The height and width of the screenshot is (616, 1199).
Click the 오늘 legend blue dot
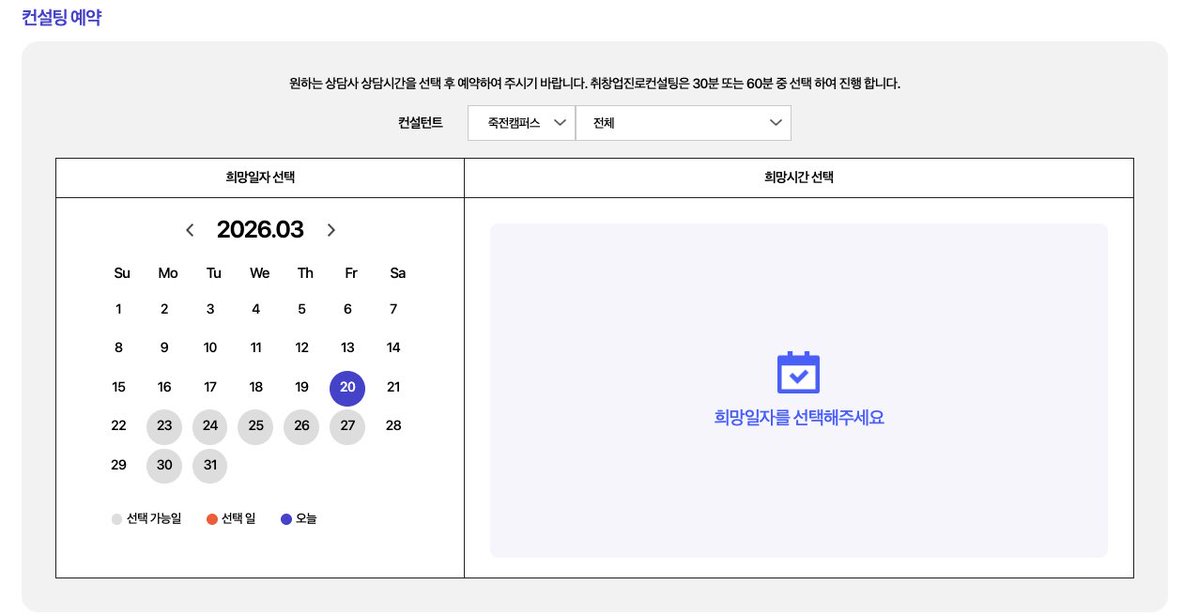pos(286,520)
